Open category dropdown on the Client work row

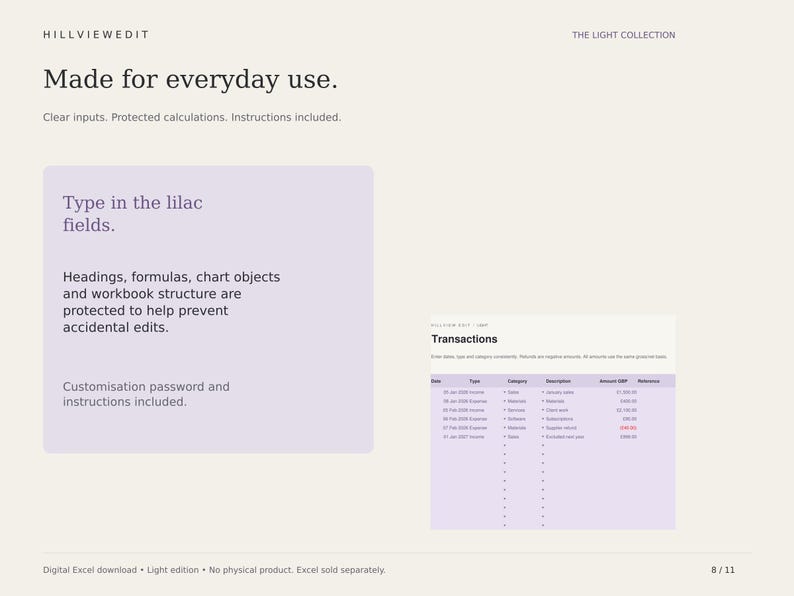point(505,410)
